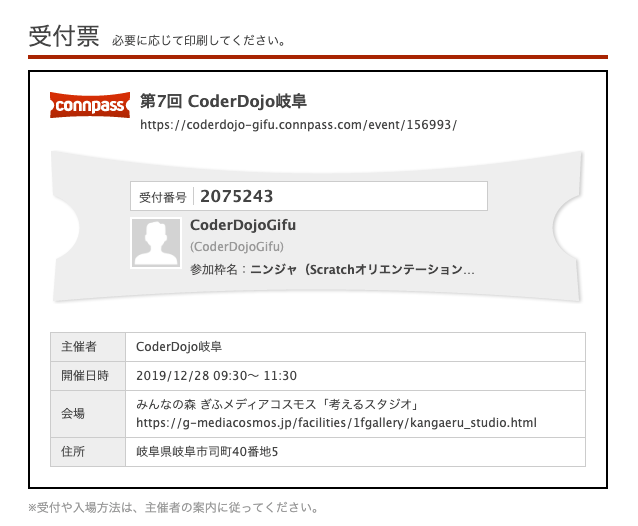The width and height of the screenshot is (638, 526).
Task: Click the g-mediacosmos.jp kangaeru_studio.html URL
Action: click(336, 423)
